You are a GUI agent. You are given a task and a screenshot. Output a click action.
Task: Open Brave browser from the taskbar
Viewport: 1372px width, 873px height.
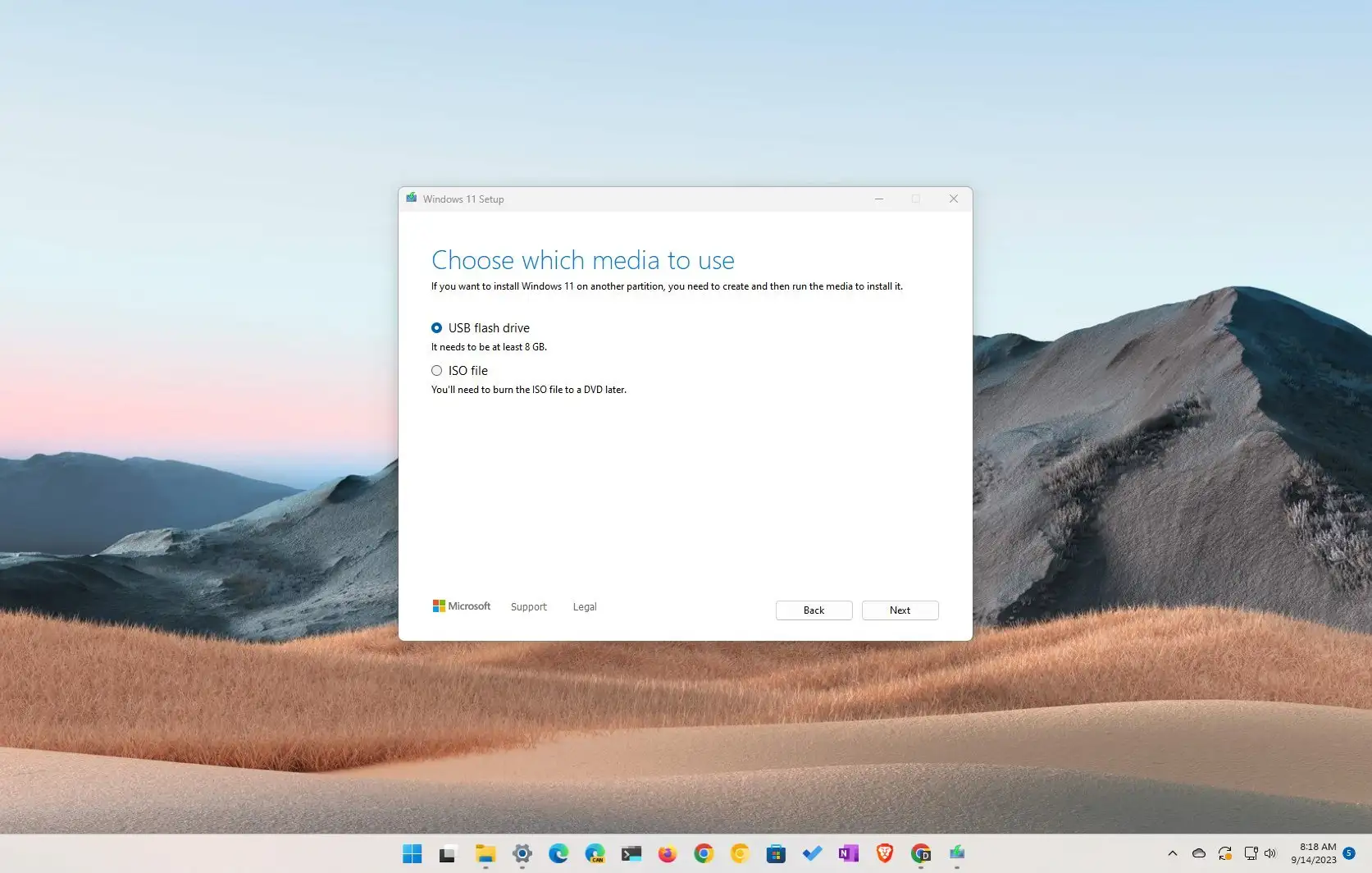coord(884,854)
